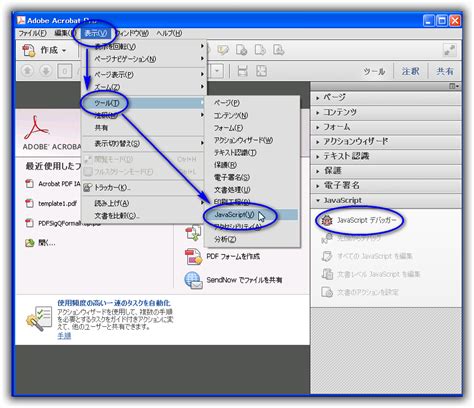This screenshot has width=474, height=408.
Task: Go to previous page with up arrow
Action: 27,71
